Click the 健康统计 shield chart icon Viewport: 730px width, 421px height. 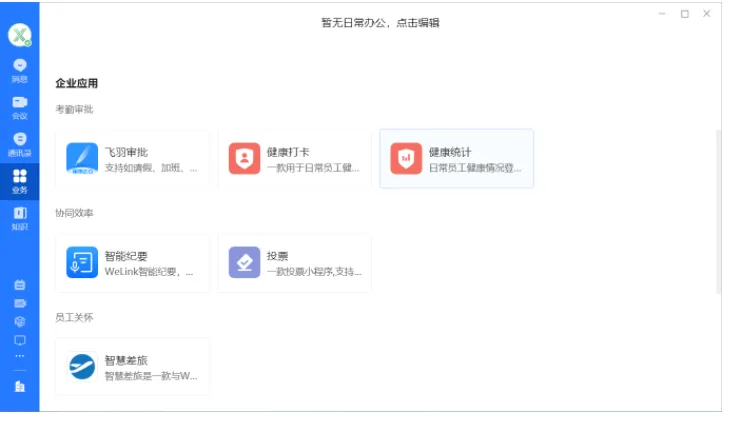406,158
